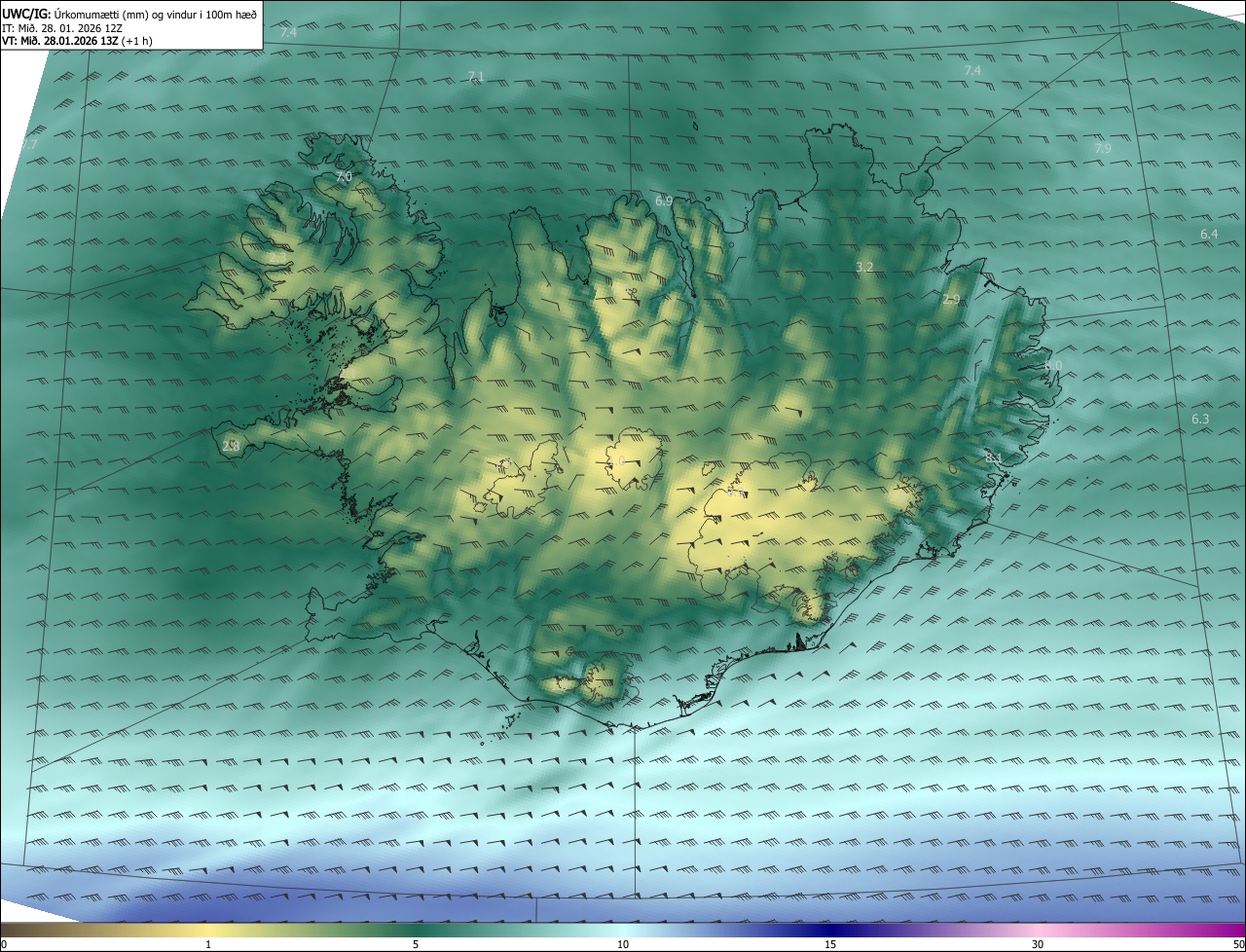Click the 6.3 value label on the map

pos(1200,420)
